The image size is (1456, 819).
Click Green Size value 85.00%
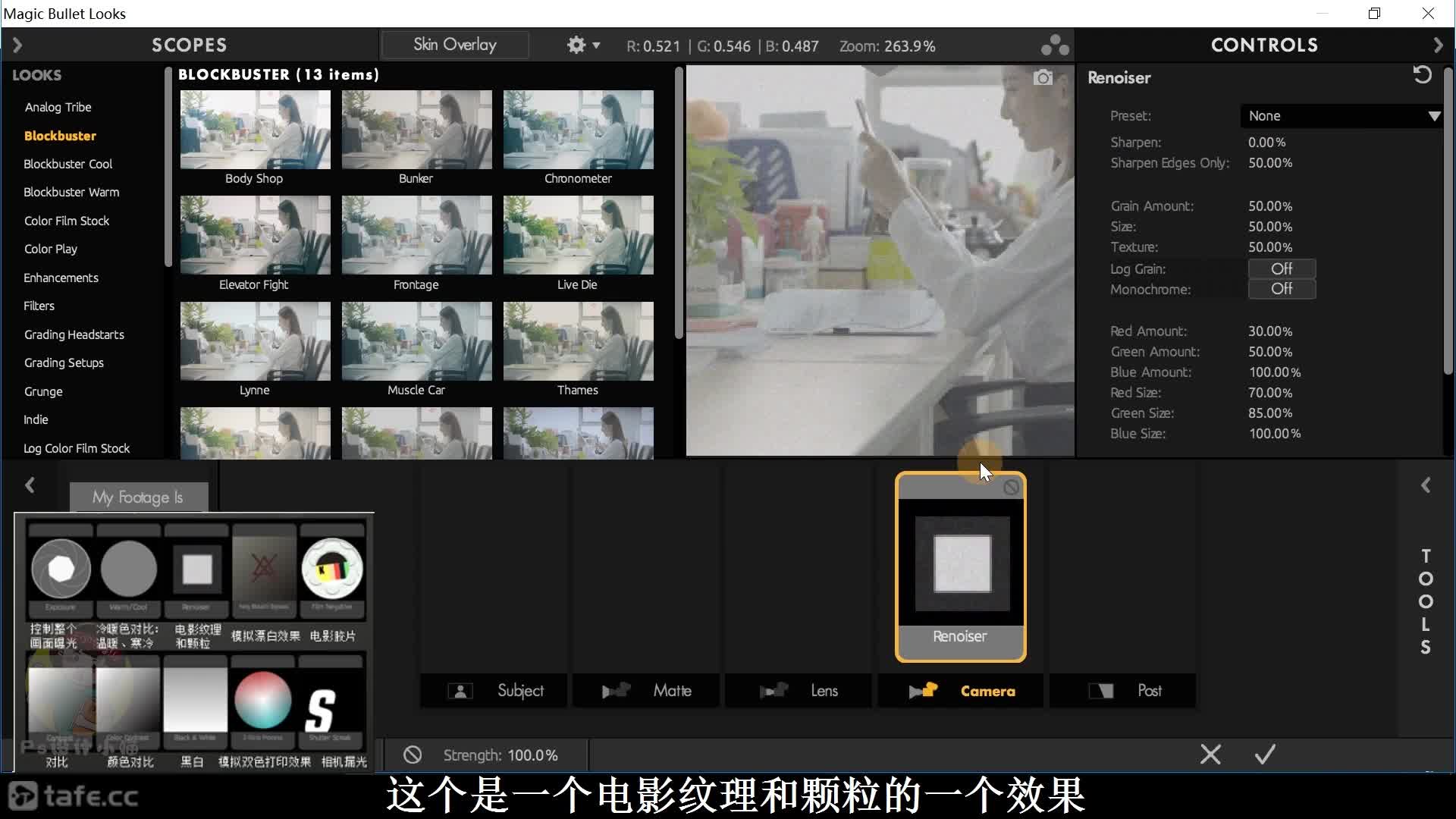click(x=1270, y=413)
